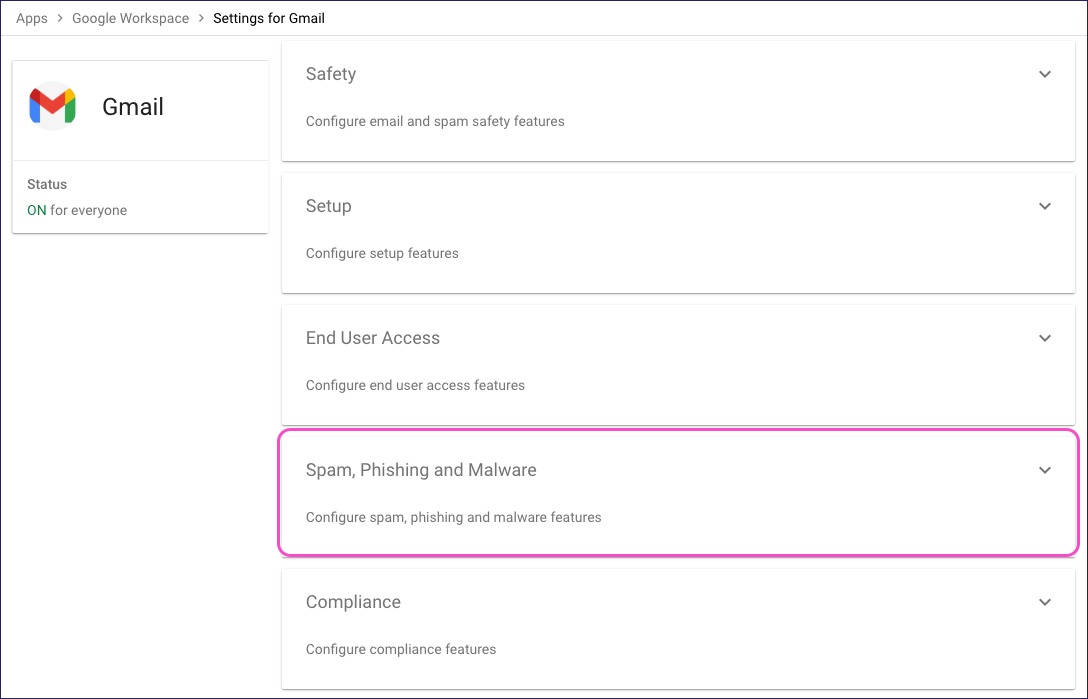Image resolution: width=1088 pixels, height=699 pixels.
Task: Click the Status label in Gmail card
Action: 47,184
